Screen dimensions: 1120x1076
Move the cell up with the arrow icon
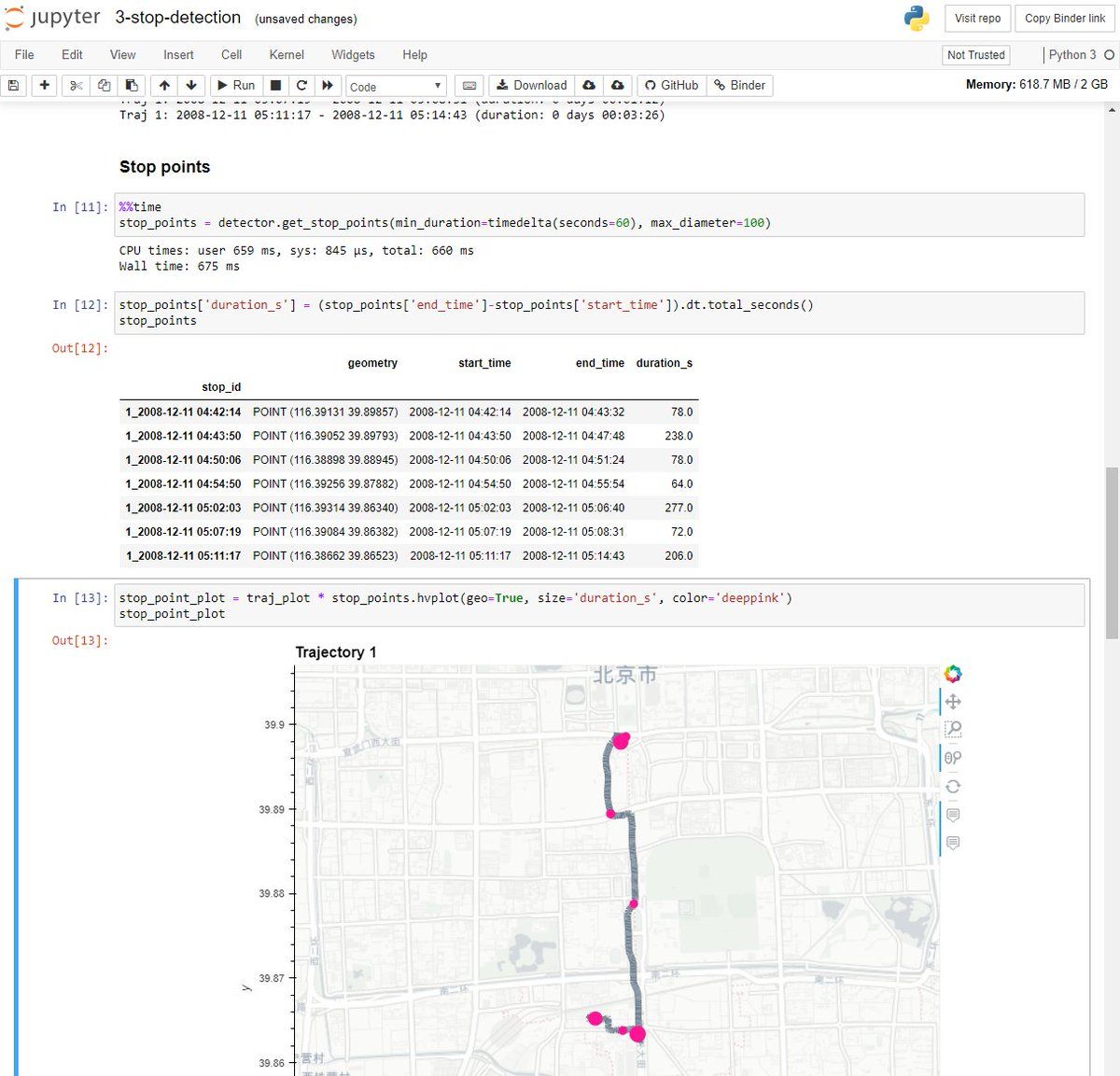pos(164,85)
